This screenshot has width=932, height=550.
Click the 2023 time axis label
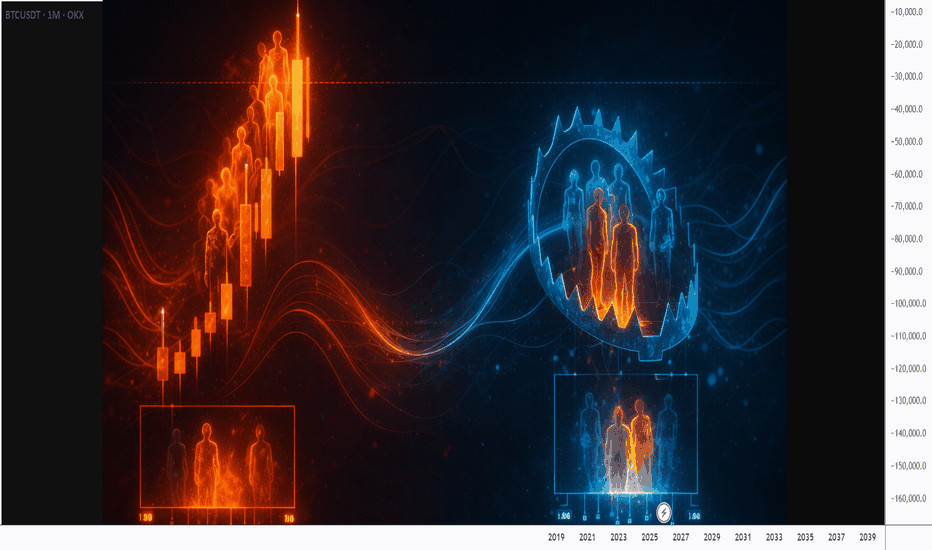(619, 538)
